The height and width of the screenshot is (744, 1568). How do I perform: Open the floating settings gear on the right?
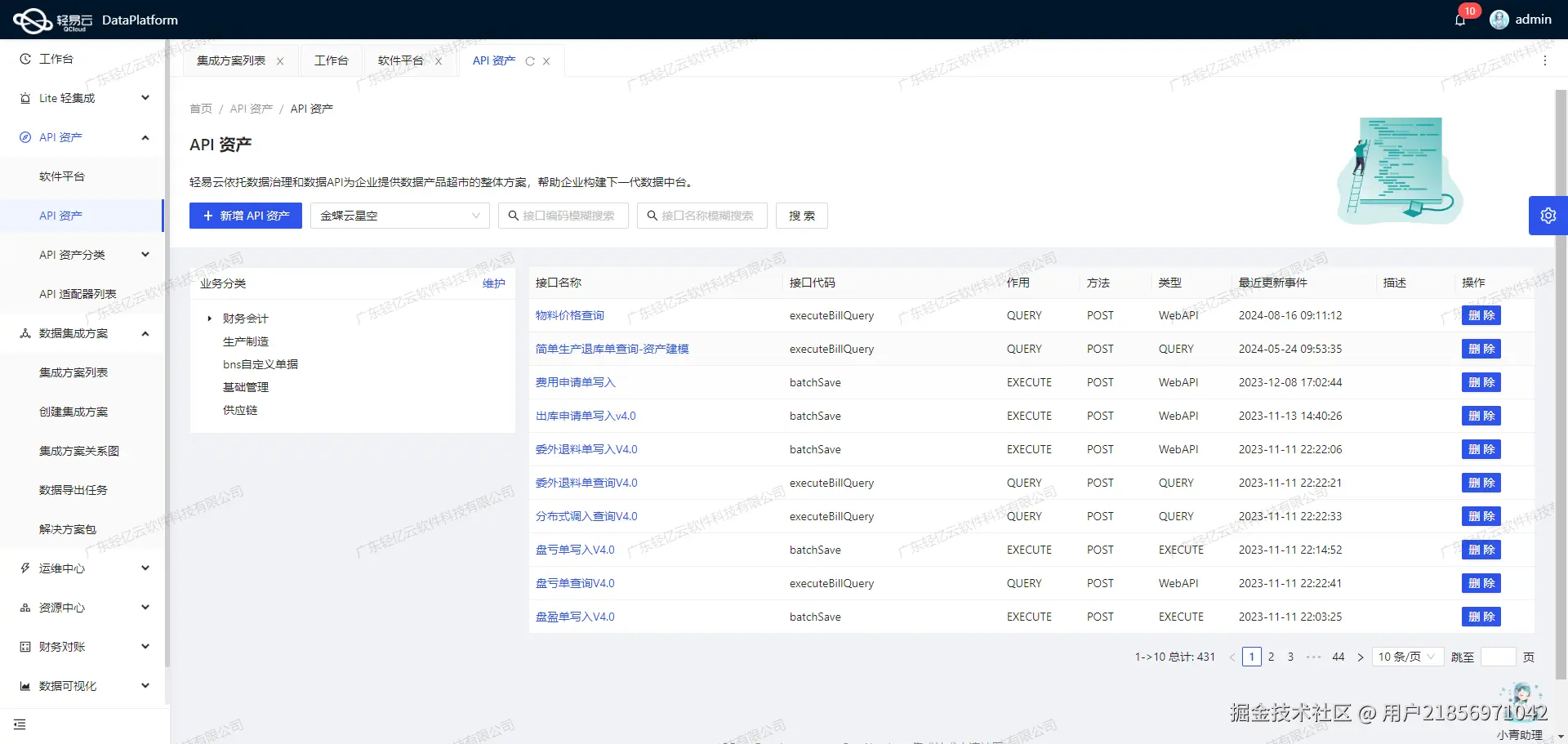point(1548,215)
